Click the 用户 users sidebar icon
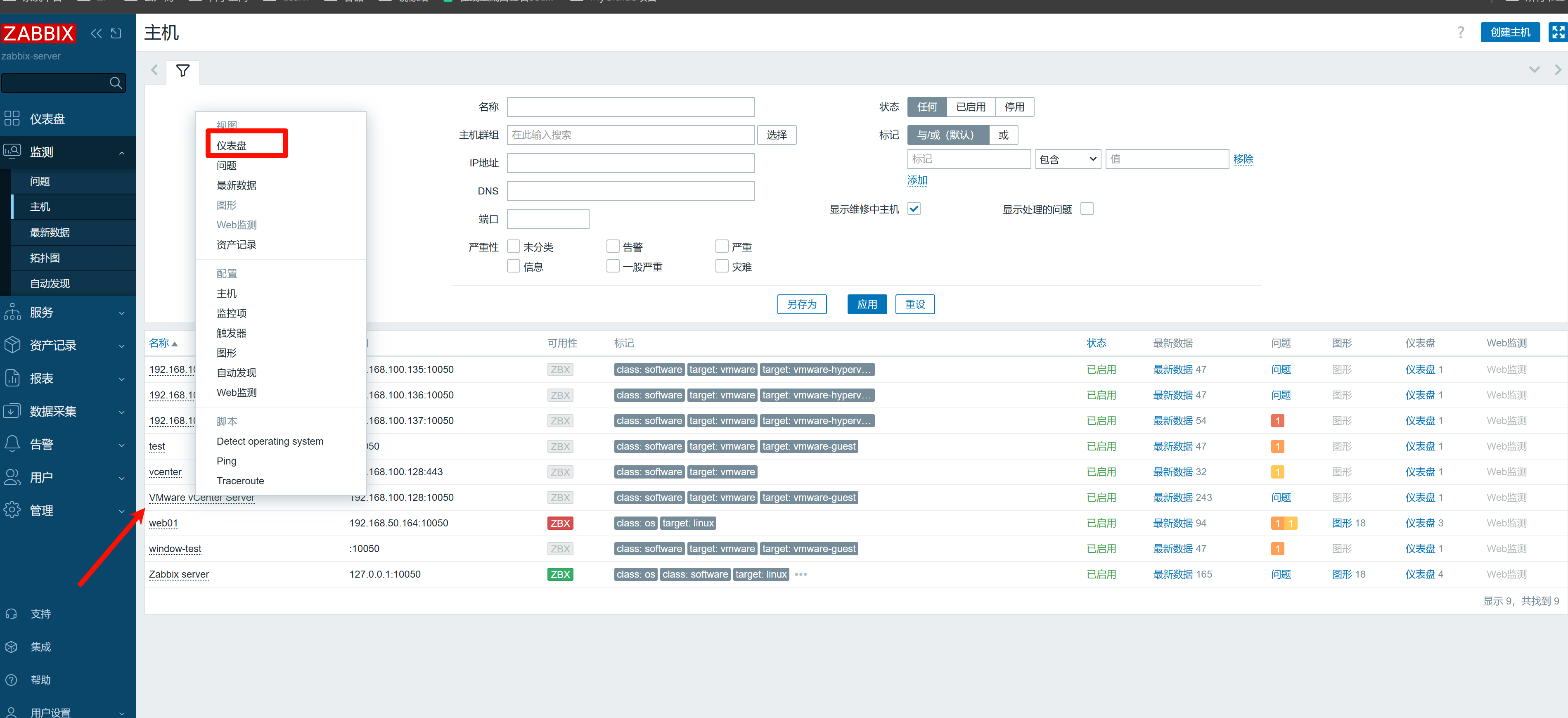Image resolution: width=1568 pixels, height=718 pixels. coord(12,477)
